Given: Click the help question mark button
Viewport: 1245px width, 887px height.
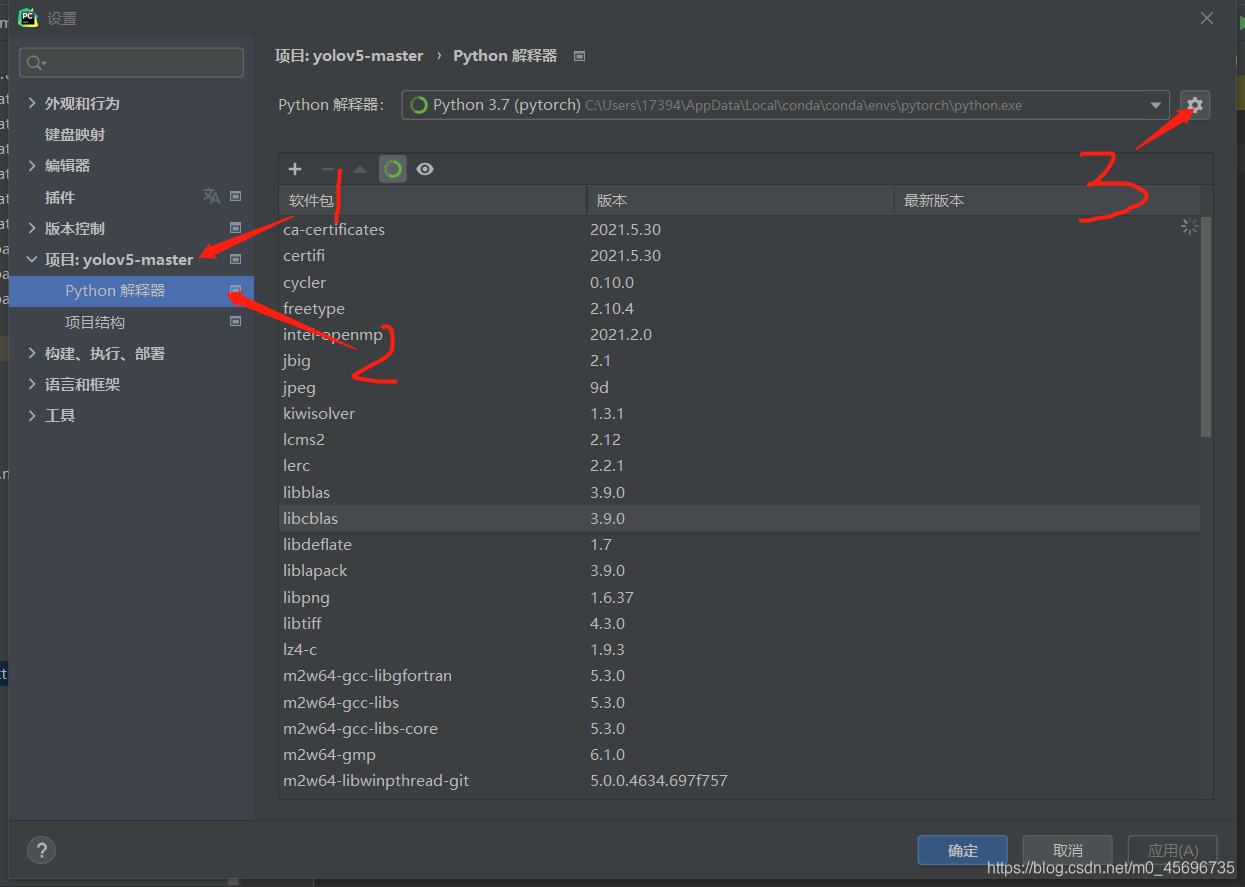Looking at the screenshot, I should coord(41,850).
